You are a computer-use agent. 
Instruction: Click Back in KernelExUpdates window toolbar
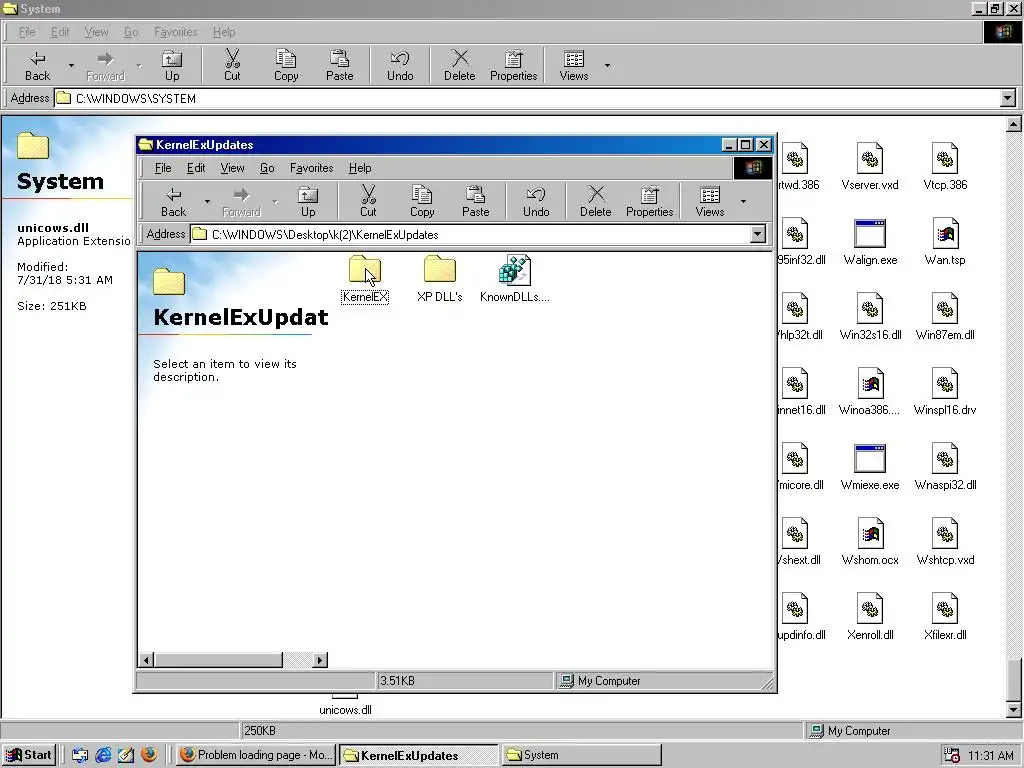173,202
